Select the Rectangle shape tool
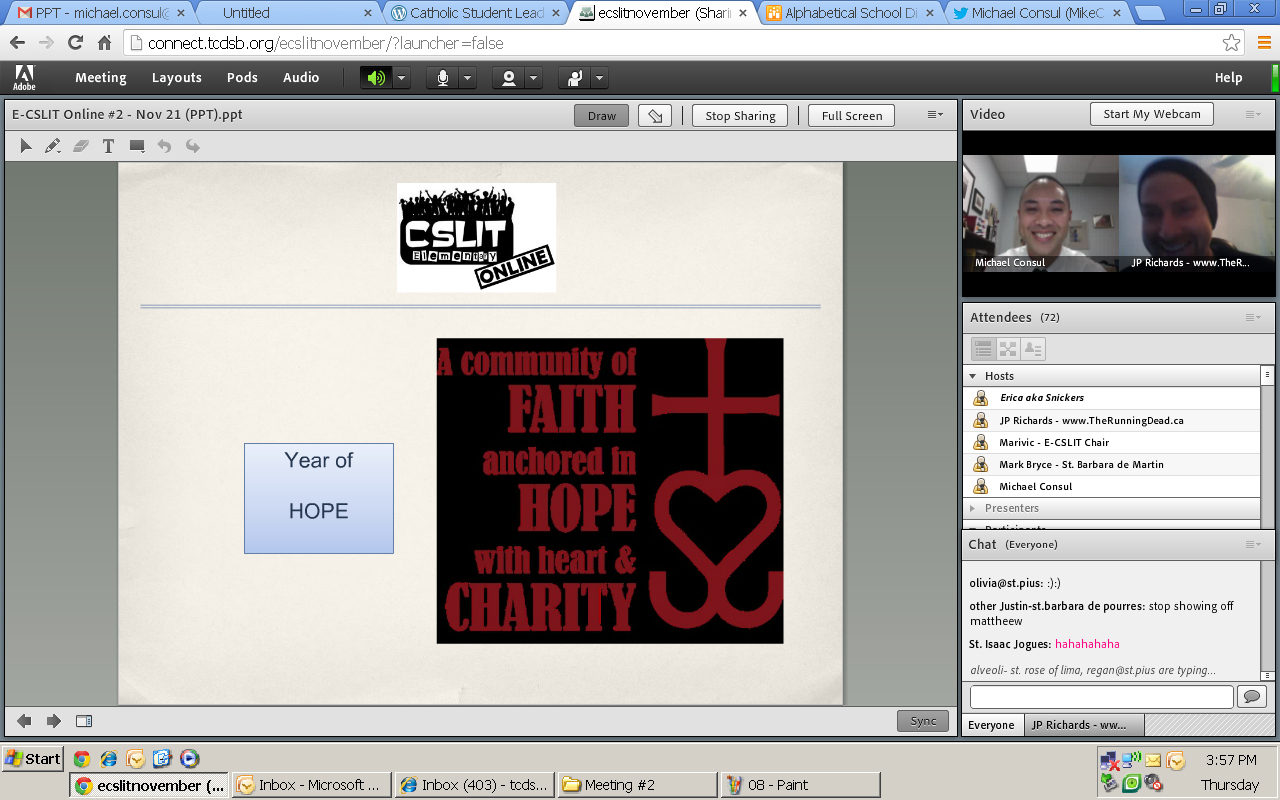This screenshot has width=1280, height=800. 137,146
